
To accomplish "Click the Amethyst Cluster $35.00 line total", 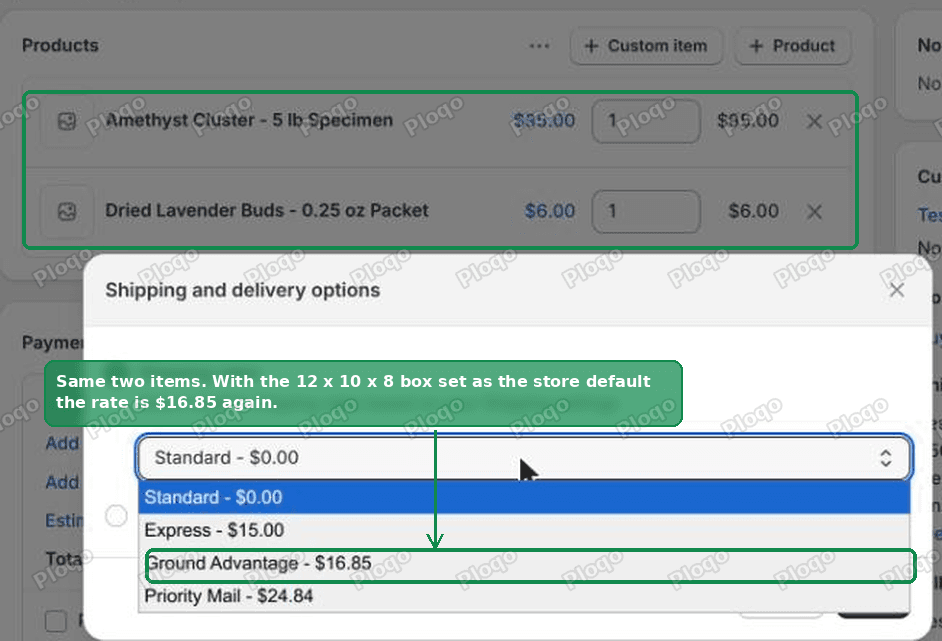I will [x=748, y=120].
